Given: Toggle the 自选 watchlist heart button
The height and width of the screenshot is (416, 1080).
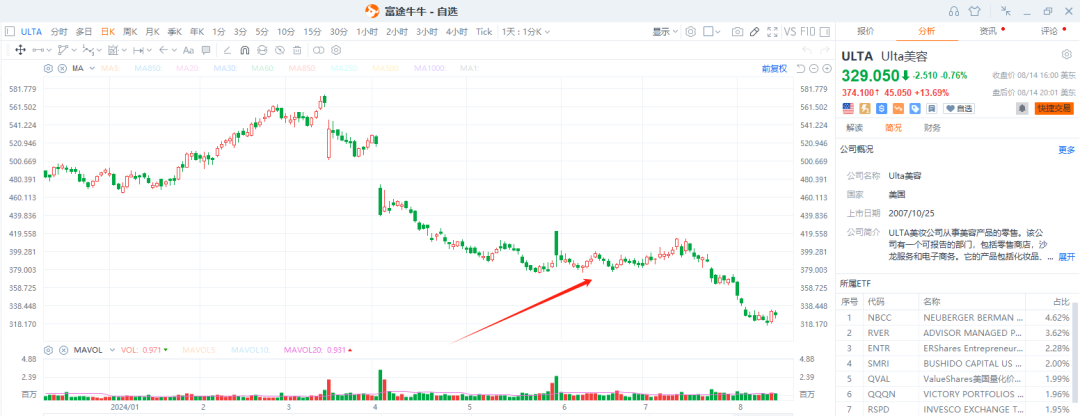Looking at the screenshot, I should click(959, 108).
